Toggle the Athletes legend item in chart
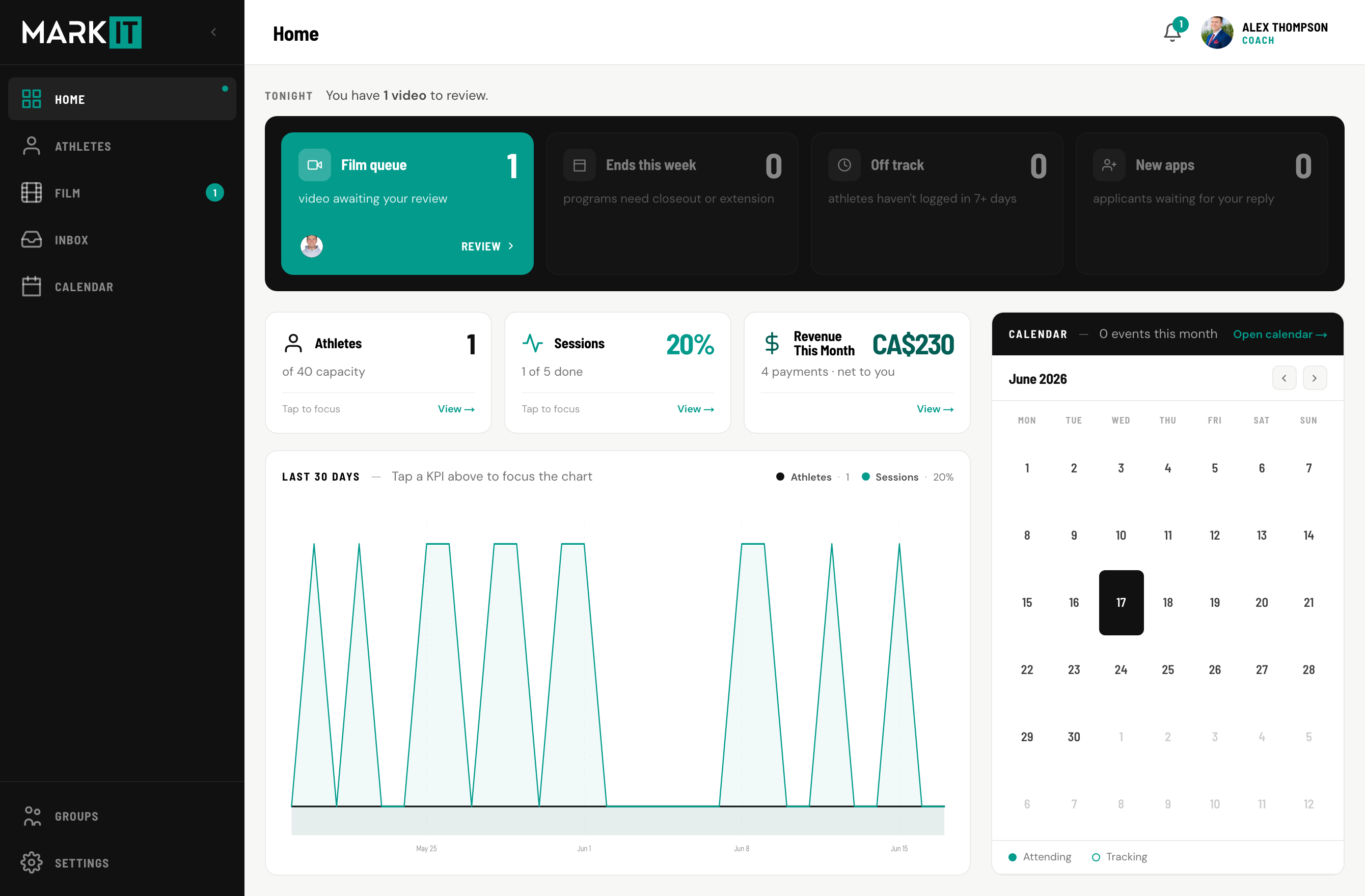This screenshot has width=1365, height=896. click(812, 477)
